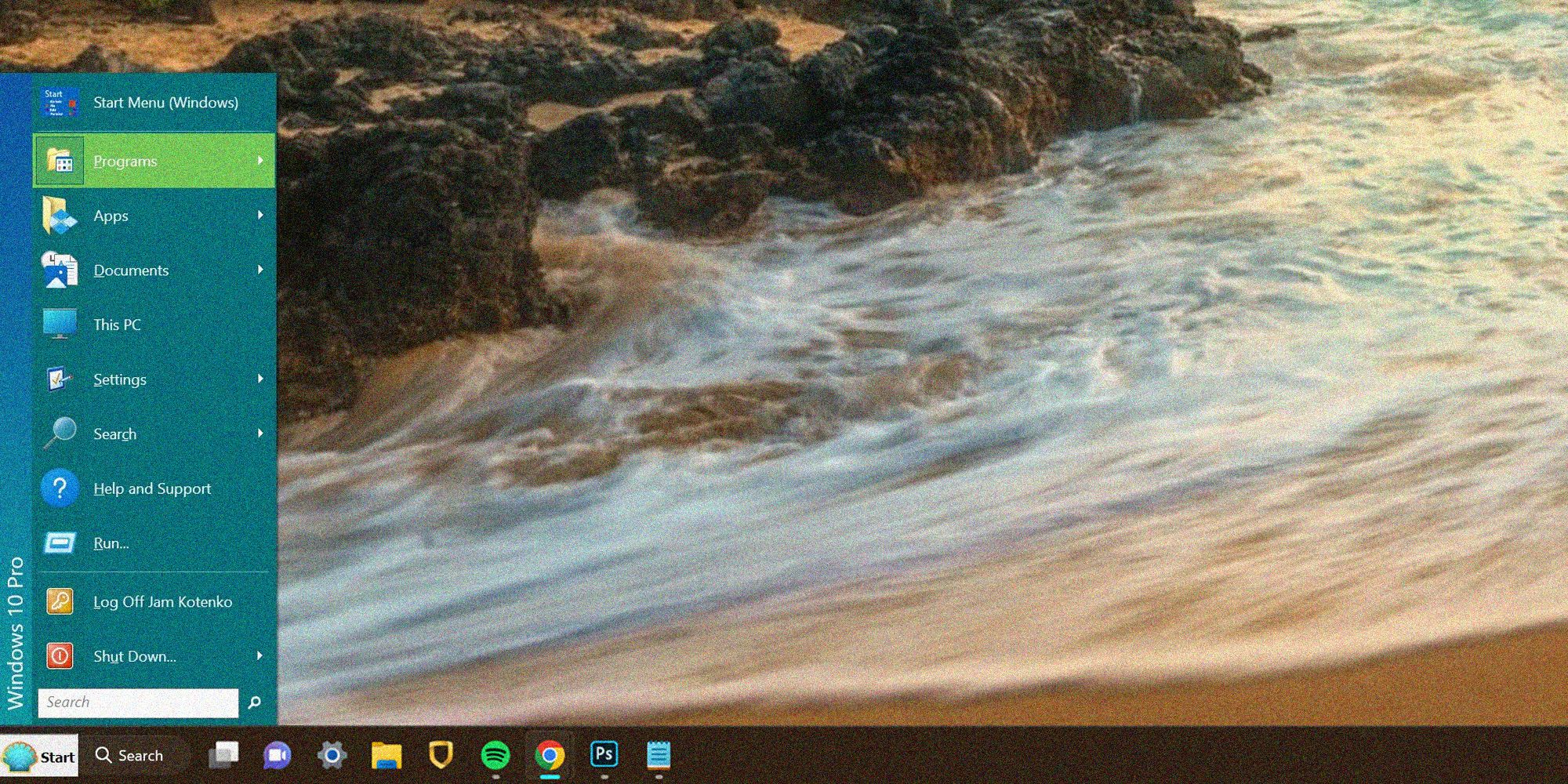
Task: Click Log Off Jam Kotenko
Action: 162,602
